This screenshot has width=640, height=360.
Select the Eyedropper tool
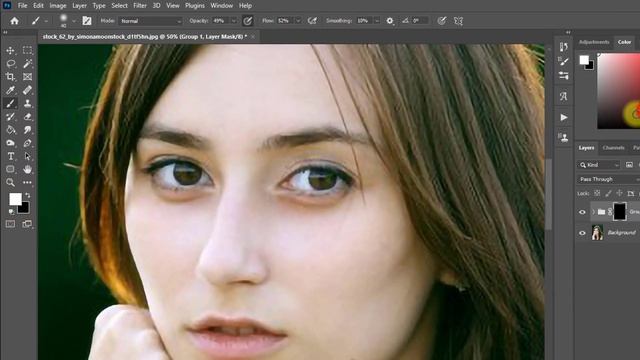pyautogui.click(x=11, y=90)
